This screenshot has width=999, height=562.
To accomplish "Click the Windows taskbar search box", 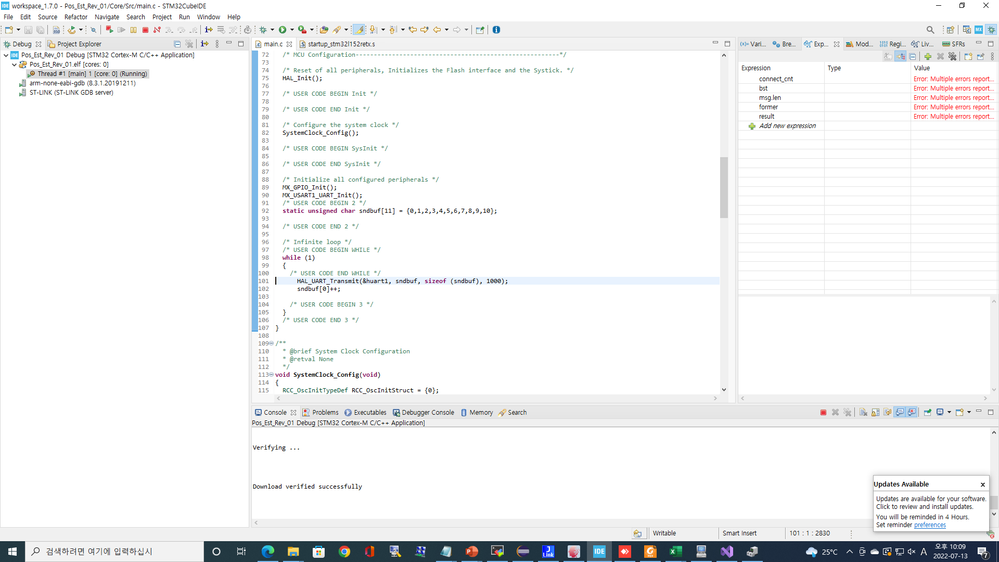I will point(115,551).
